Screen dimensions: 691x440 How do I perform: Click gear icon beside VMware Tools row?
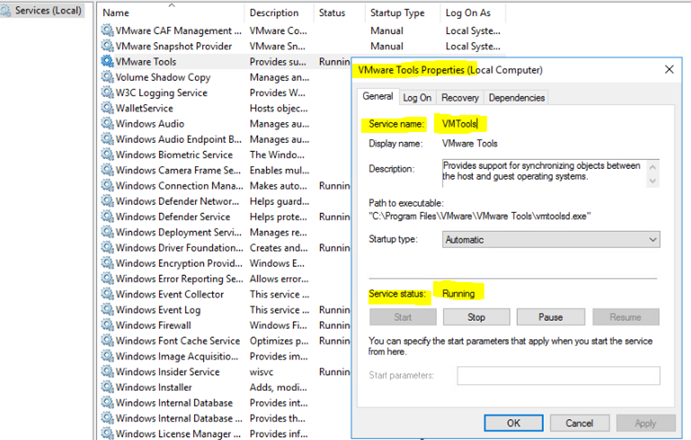107,61
